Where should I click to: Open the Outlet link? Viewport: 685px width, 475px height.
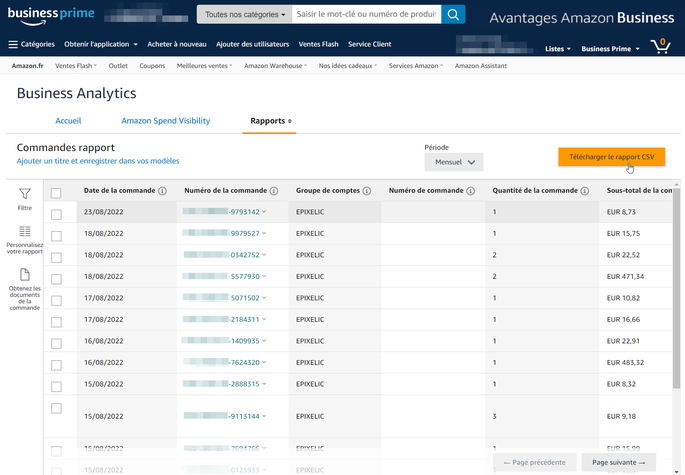(x=118, y=66)
